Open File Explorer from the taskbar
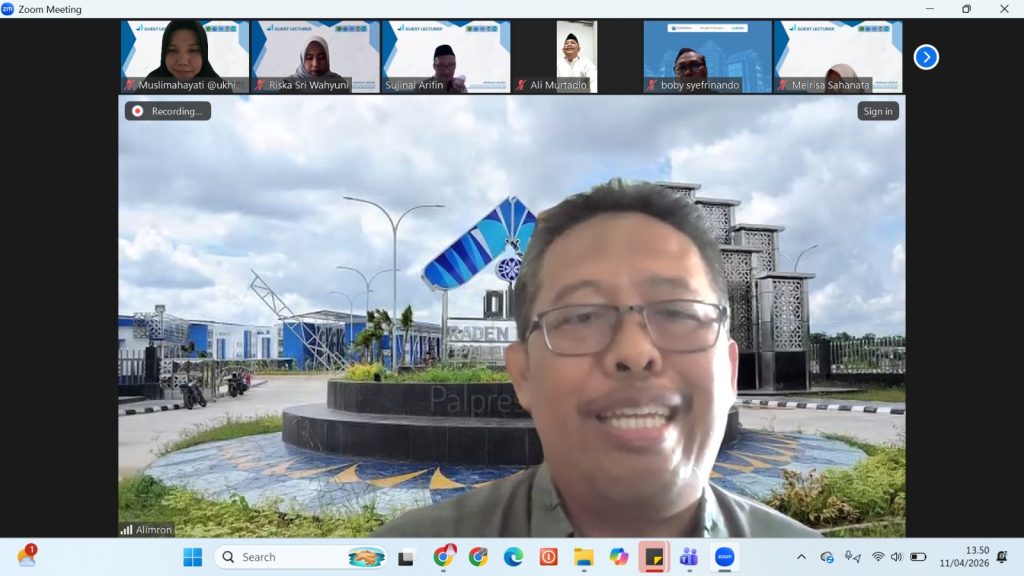The image size is (1024, 576). tap(584, 557)
